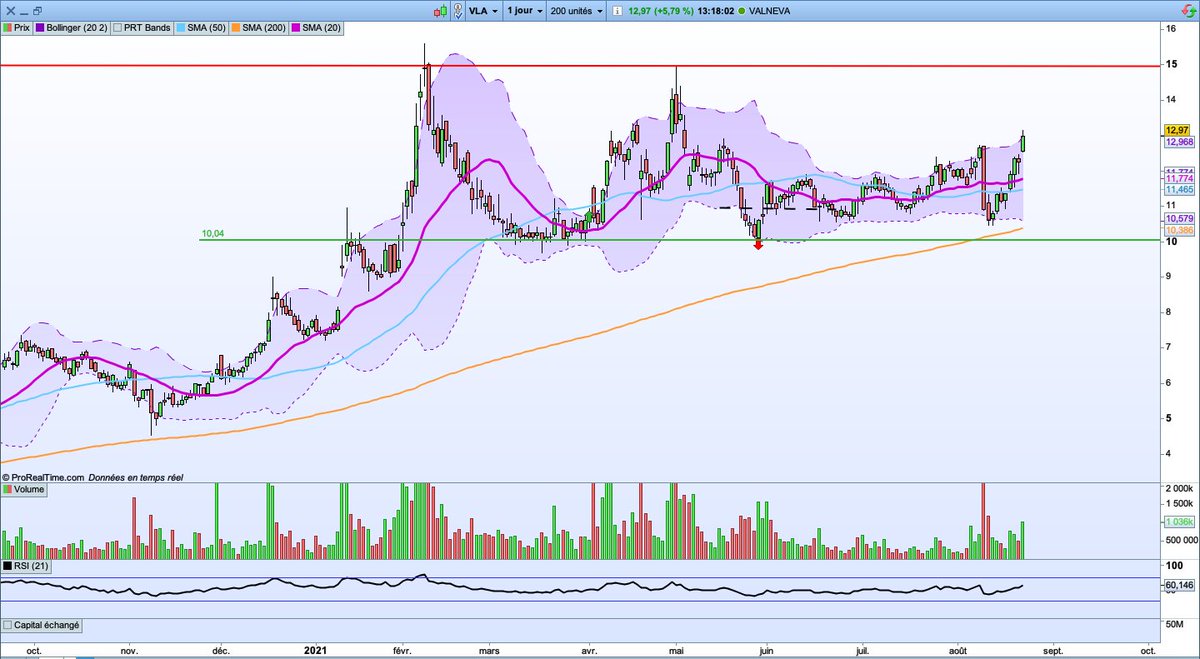The width and height of the screenshot is (1200, 659).
Task: Enable the Capital échangé indicator checkbox
Action: pyautogui.click(x=8, y=624)
